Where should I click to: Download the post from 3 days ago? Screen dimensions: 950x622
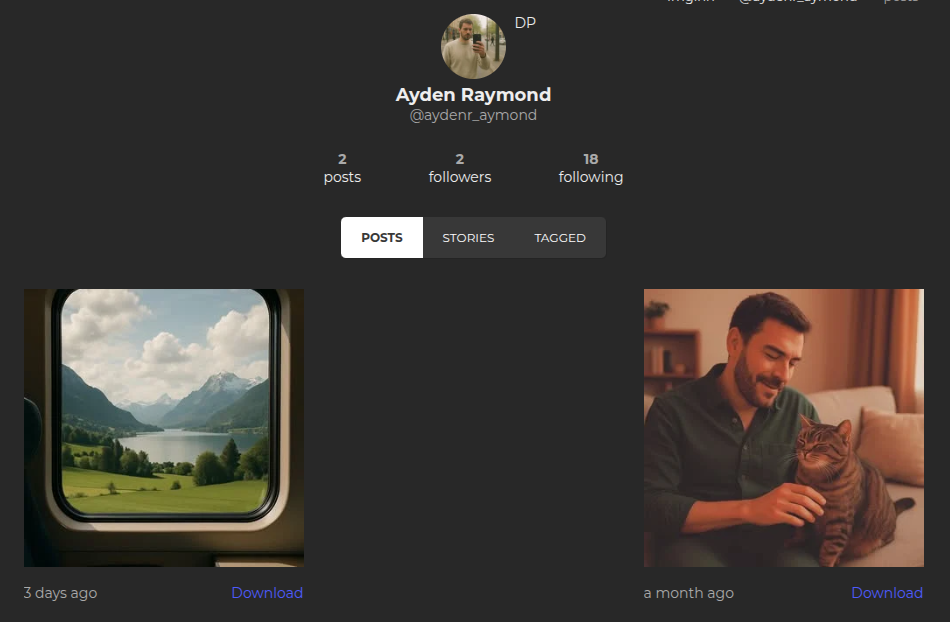[267, 593]
